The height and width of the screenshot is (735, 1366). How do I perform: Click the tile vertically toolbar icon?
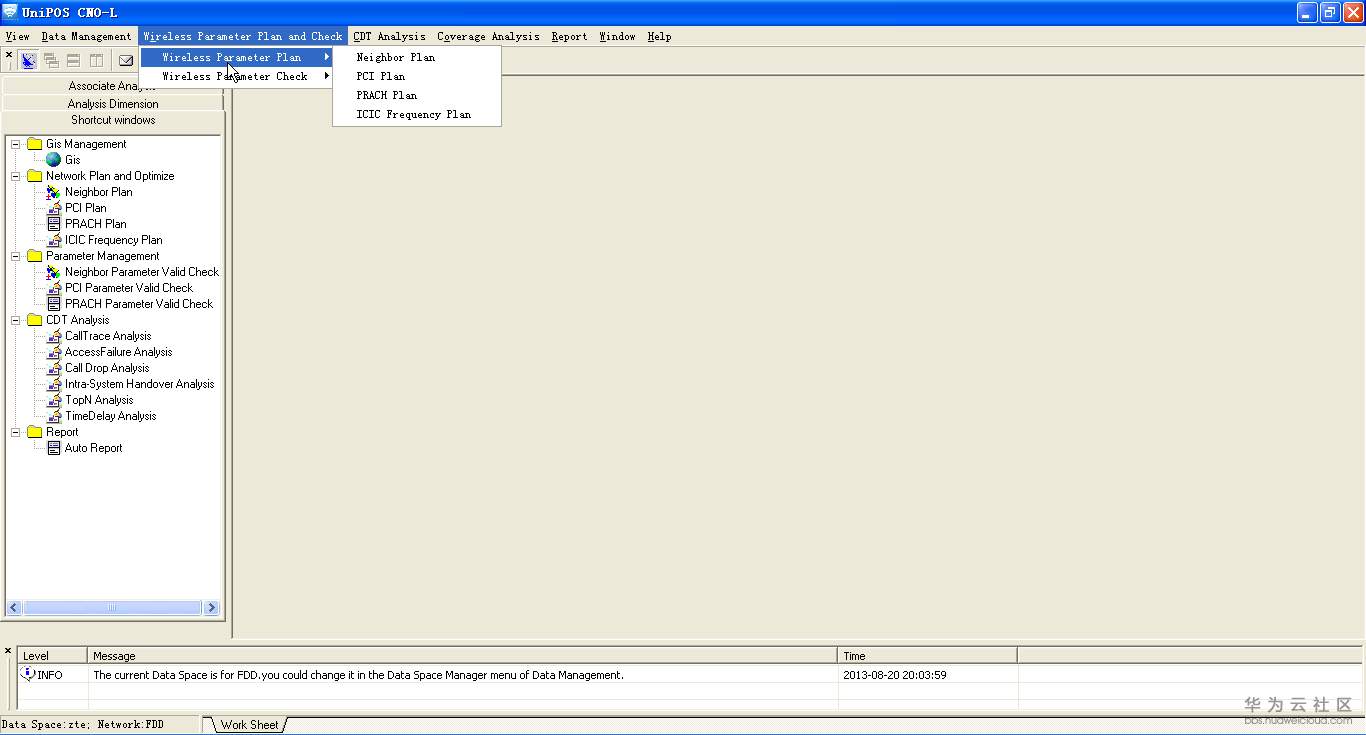[96, 61]
